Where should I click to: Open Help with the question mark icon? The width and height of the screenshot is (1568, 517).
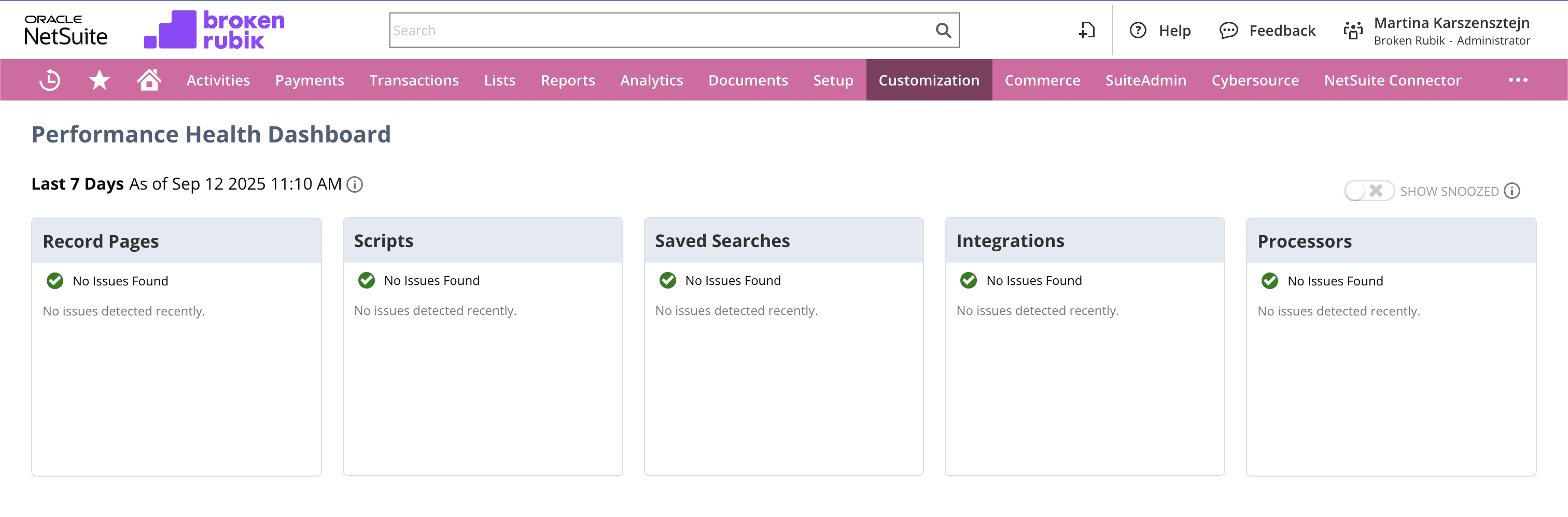1138,31
